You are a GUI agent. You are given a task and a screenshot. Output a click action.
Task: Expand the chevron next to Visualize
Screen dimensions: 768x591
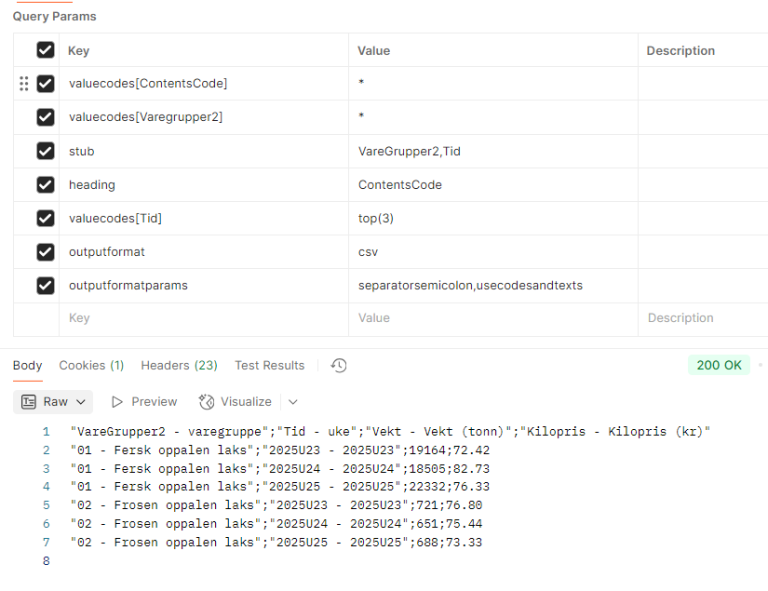pyautogui.click(x=293, y=402)
